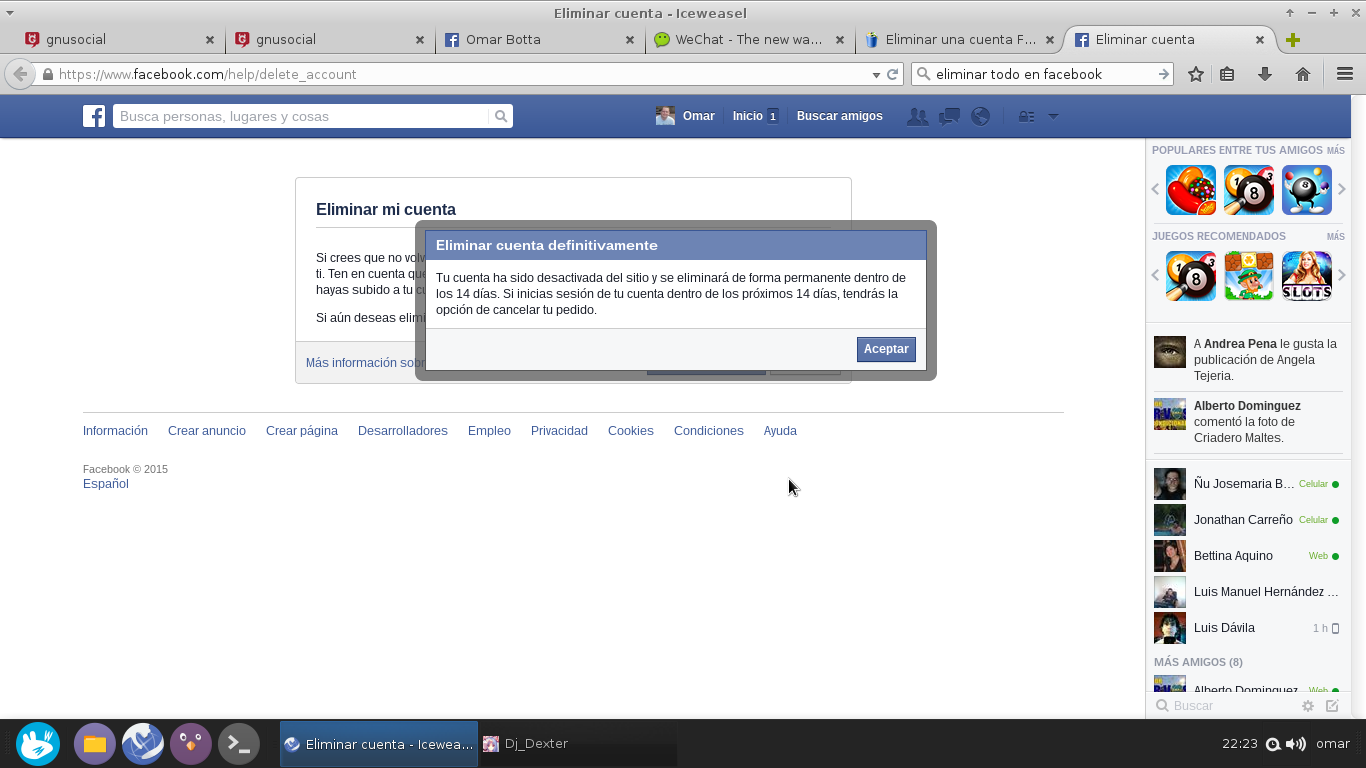Open chat with Luis Dávila
Screen dimensions: 1366x768
[1247, 628]
